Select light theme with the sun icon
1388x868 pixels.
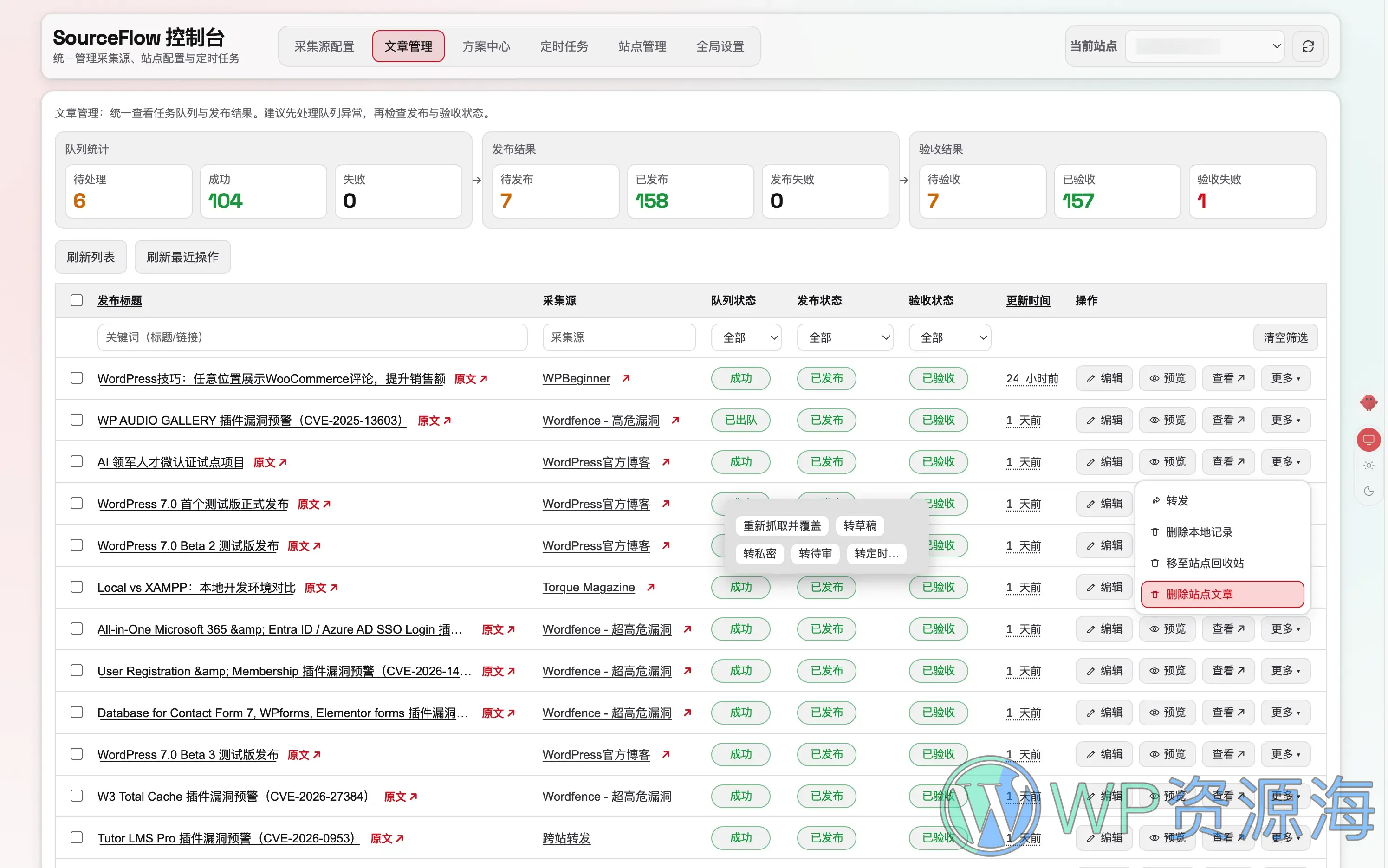coord(1369,465)
